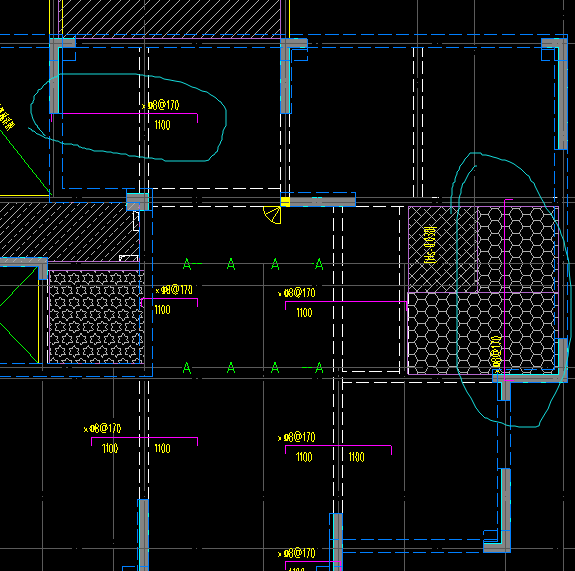Pick the right 1100 under the Φ8@170 below the star hatch
575x571 pixels.
[162, 449]
